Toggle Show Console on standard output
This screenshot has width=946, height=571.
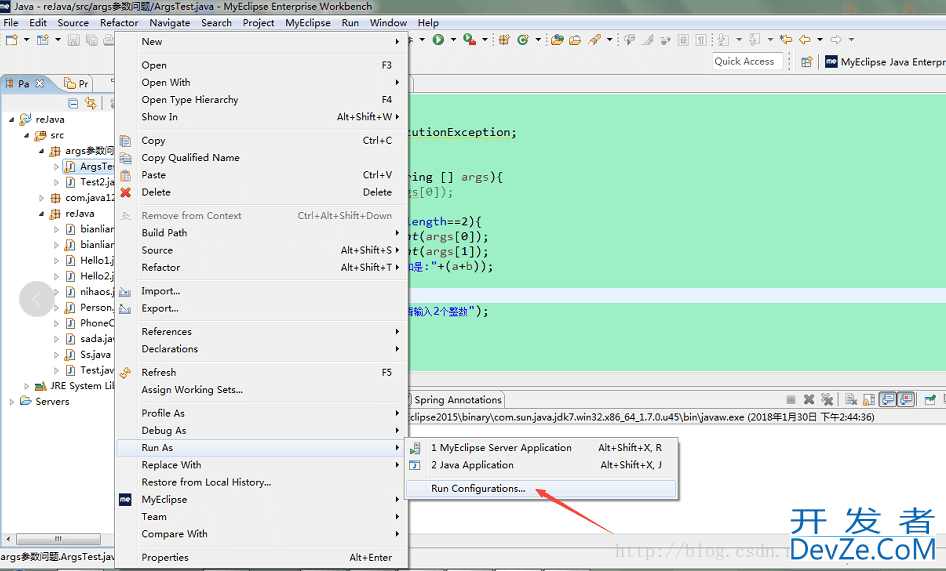pos(887,400)
